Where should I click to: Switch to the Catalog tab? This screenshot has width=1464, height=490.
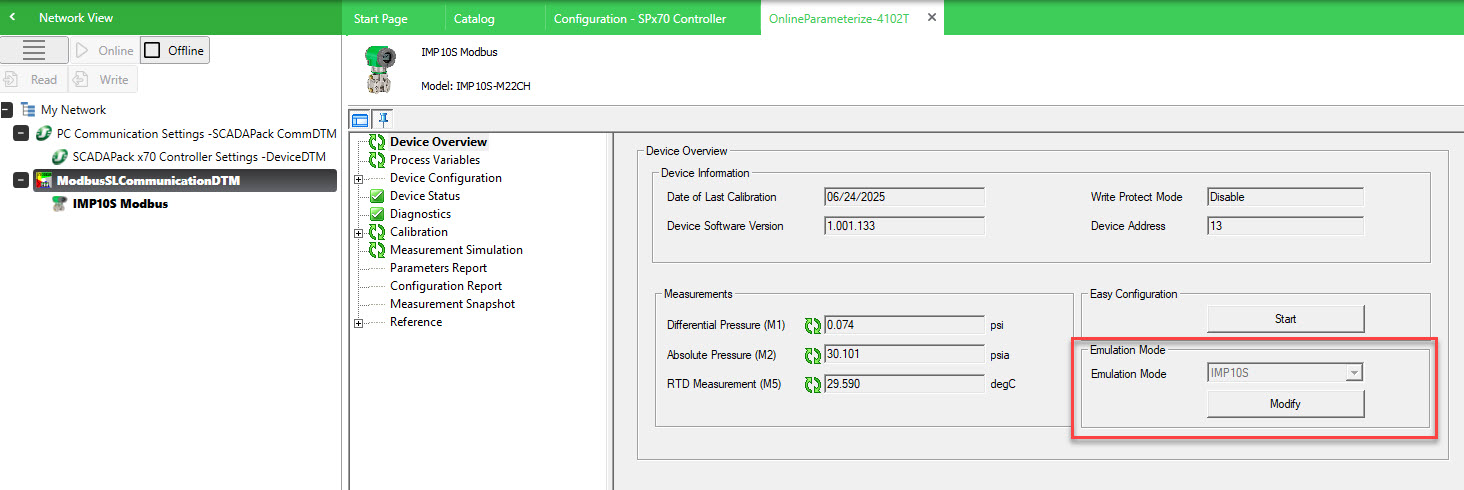[474, 19]
